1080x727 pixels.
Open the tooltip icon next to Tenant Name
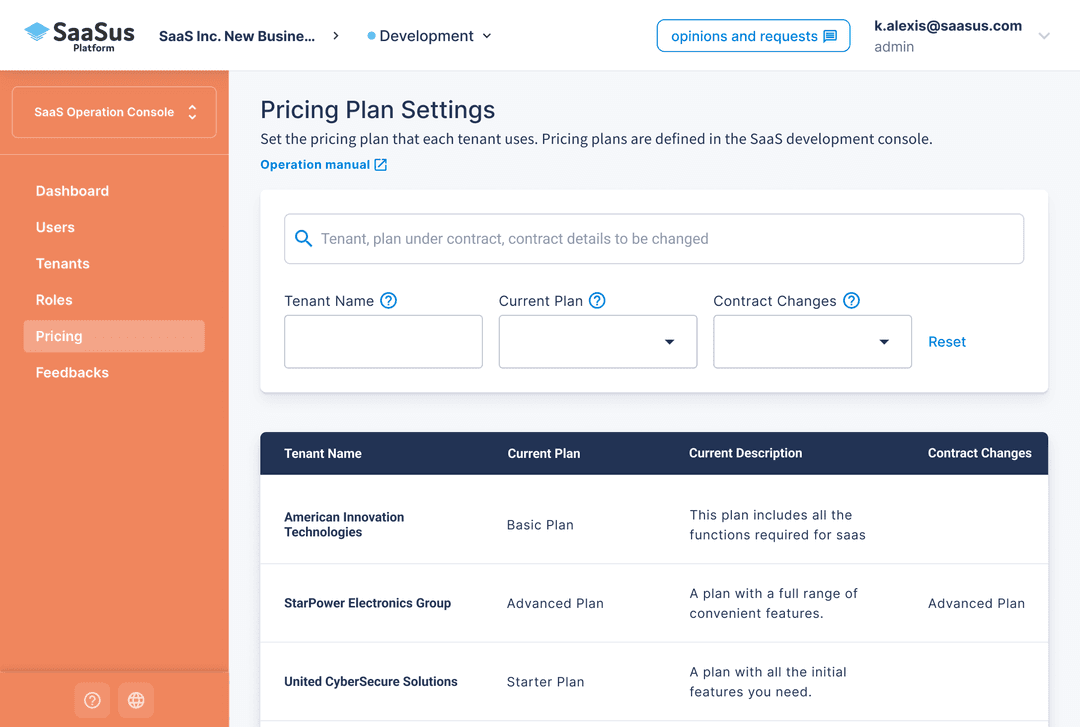pyautogui.click(x=388, y=300)
